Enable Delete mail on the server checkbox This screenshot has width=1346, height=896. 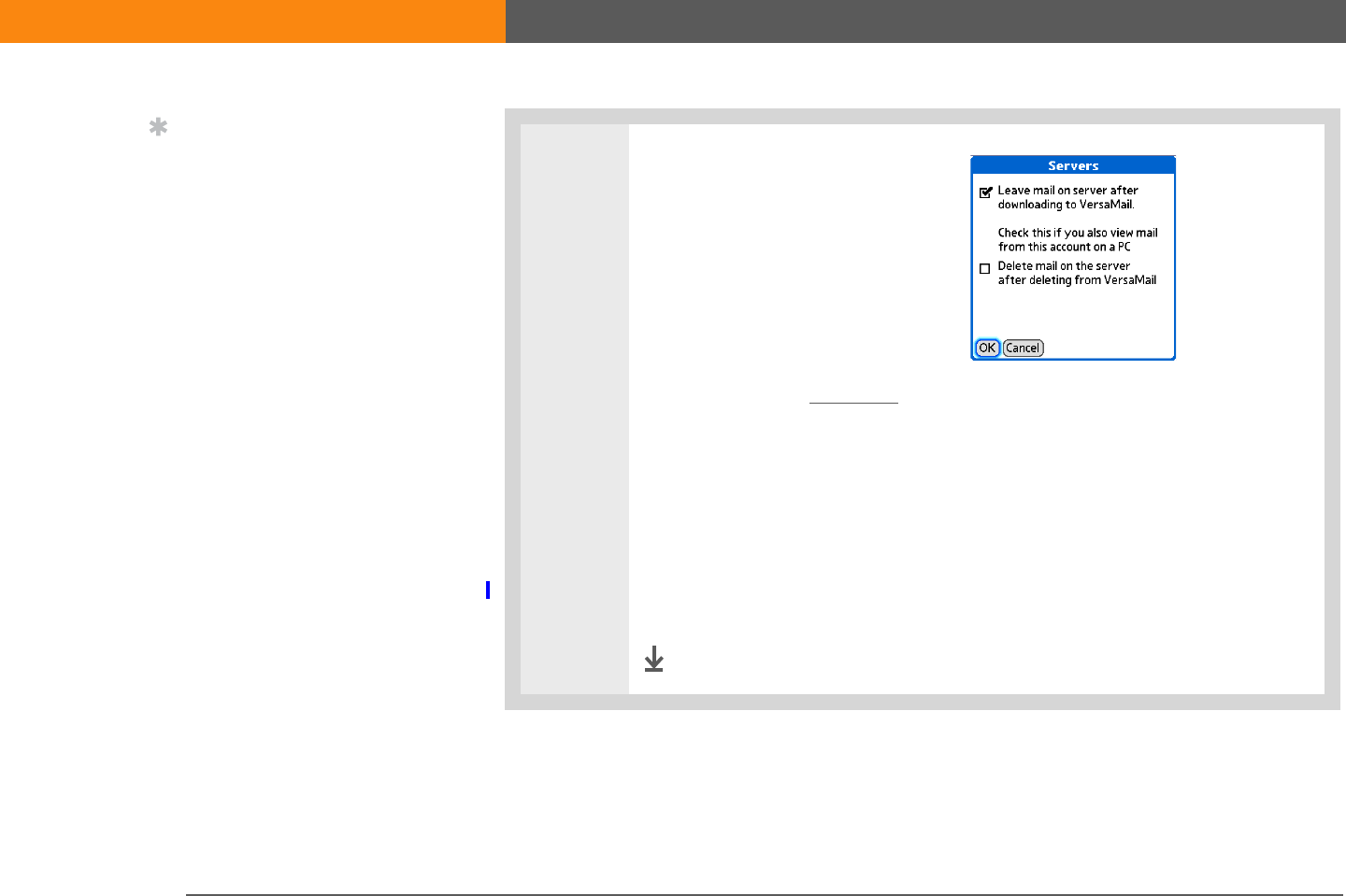984,268
